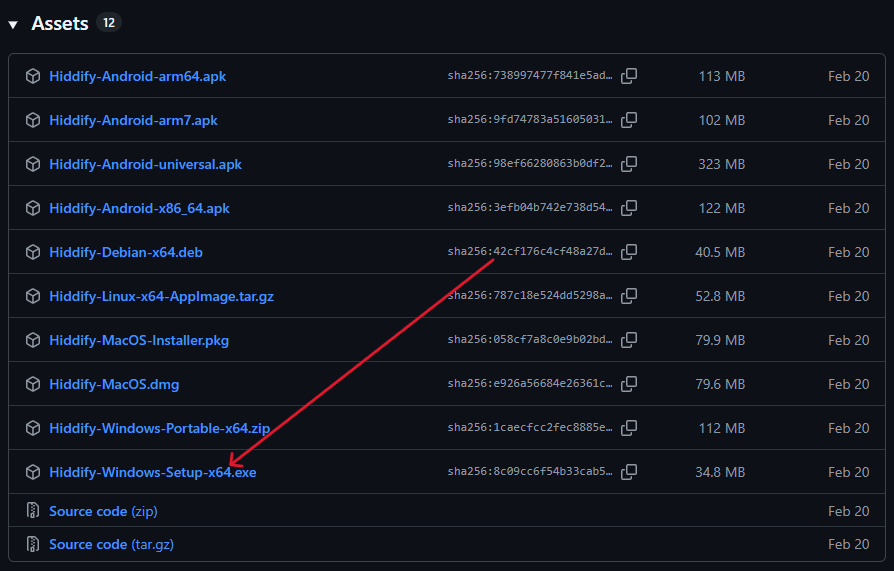This screenshot has width=894, height=571.
Task: Copy sha256 of Hiddify-Linux-x64-AppImage.tar.gz
Action: [629, 295]
